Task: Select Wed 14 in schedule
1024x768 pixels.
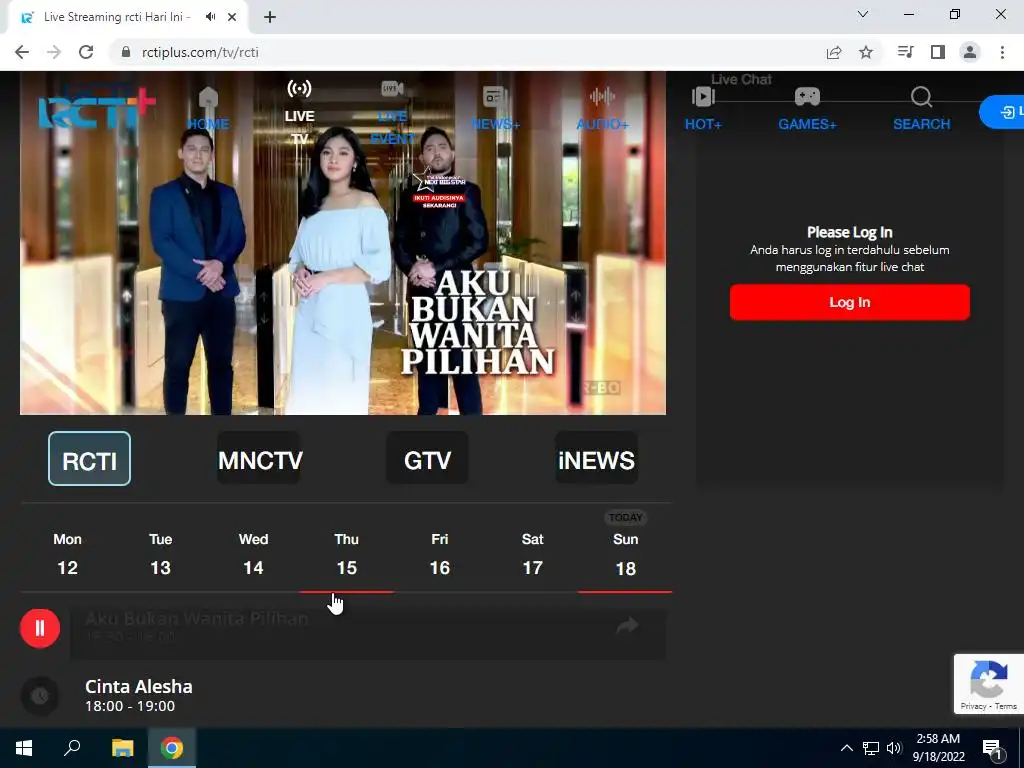Action: tap(253, 554)
